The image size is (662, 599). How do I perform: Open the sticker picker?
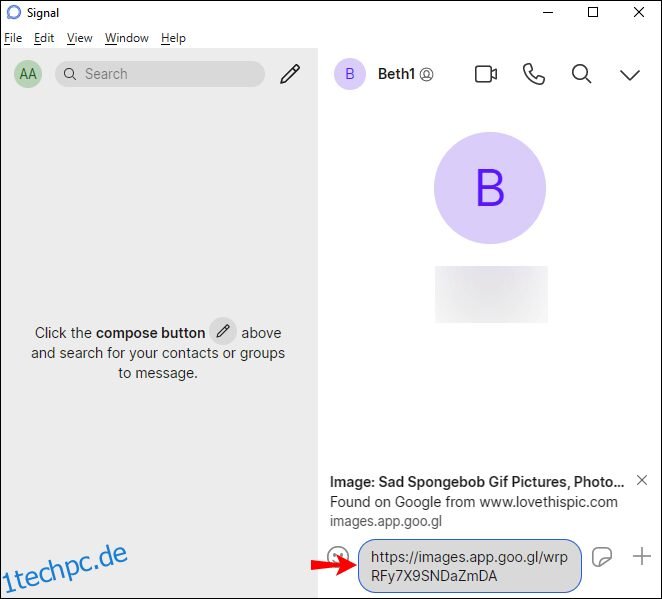pyautogui.click(x=602, y=557)
